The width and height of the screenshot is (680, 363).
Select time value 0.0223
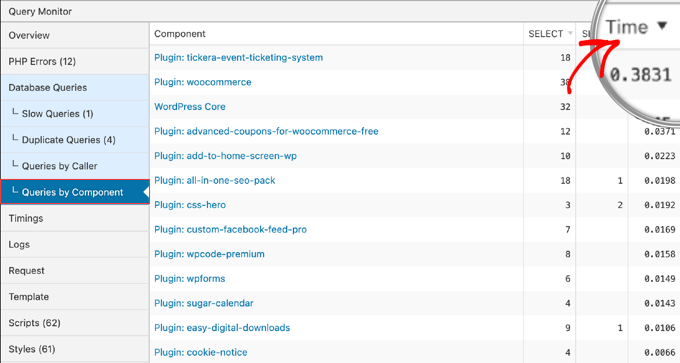(x=659, y=156)
